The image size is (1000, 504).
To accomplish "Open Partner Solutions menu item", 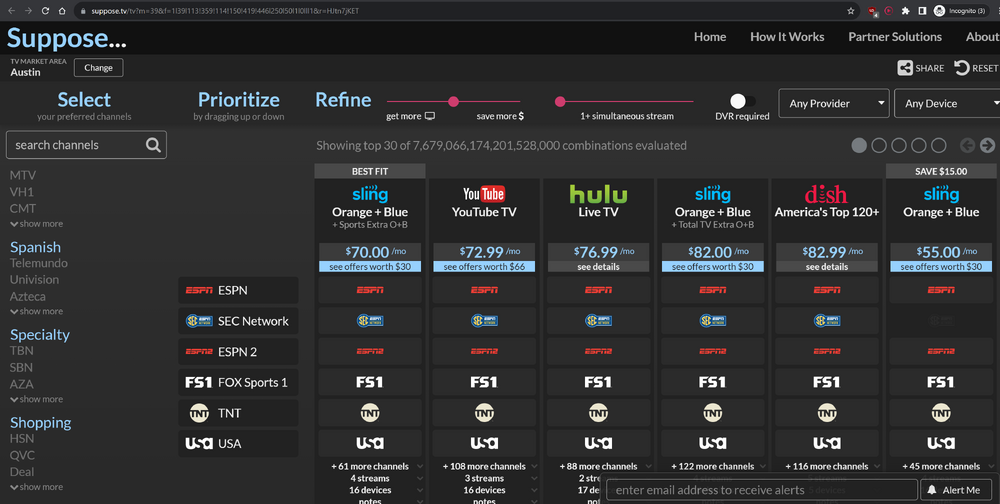I will pos(895,37).
